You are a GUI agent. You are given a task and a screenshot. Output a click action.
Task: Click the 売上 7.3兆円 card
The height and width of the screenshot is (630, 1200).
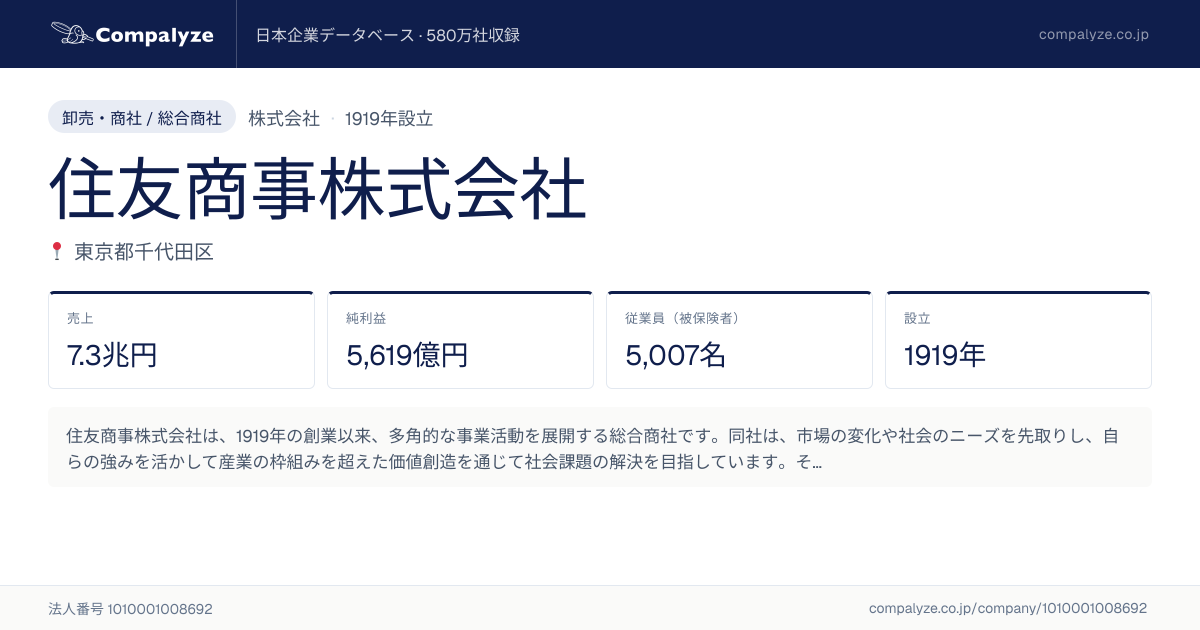point(181,340)
